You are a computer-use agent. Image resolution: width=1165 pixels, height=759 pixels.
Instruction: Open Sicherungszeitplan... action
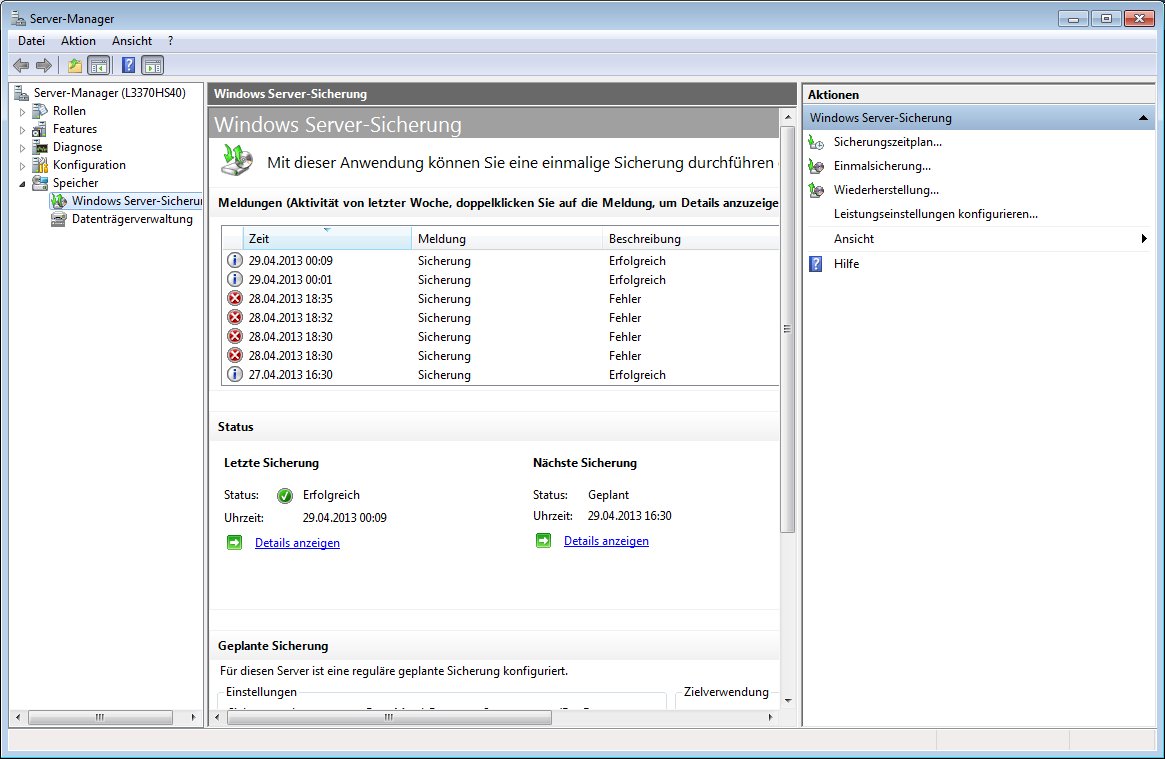[887, 142]
